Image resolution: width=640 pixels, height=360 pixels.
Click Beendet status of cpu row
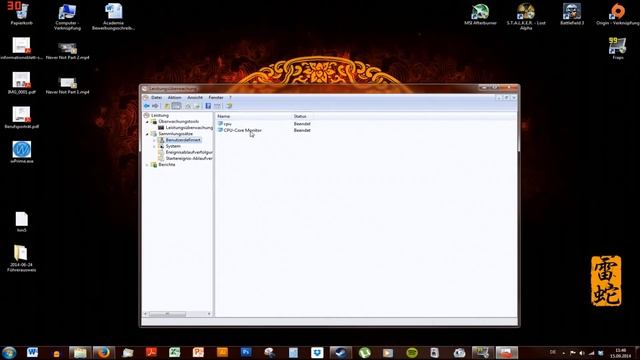302,124
